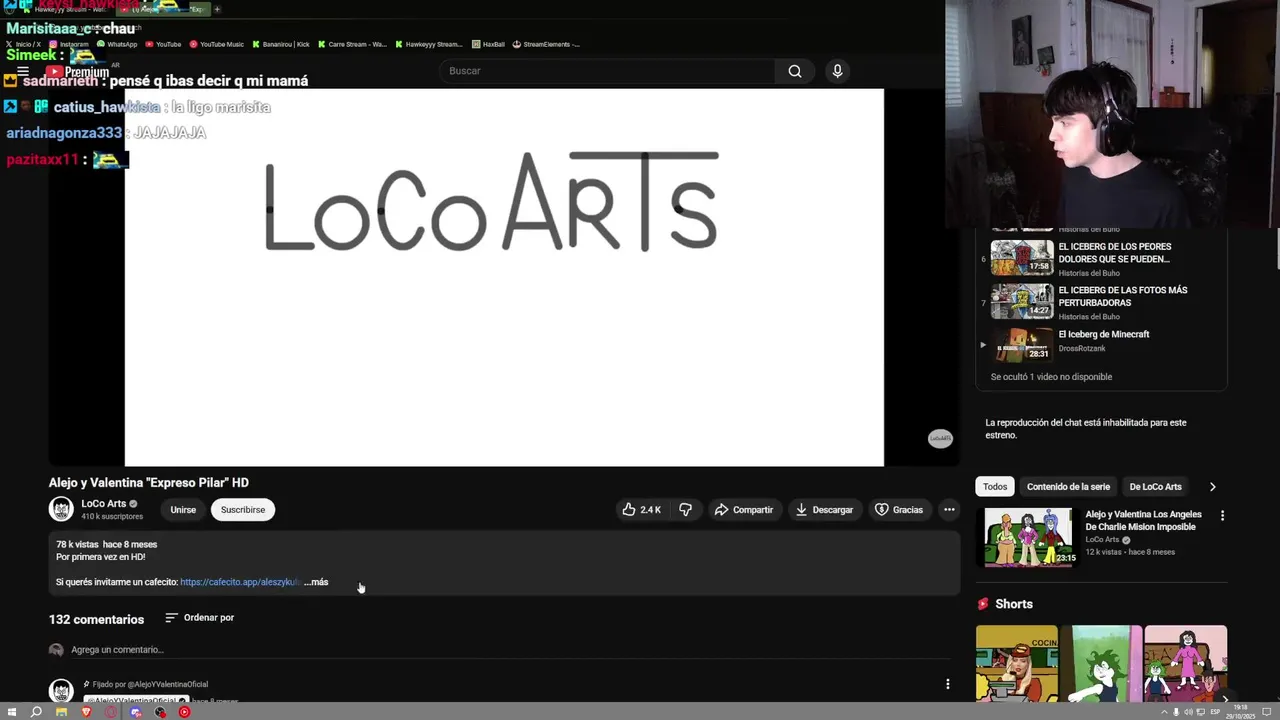Expand description with ...más
The height and width of the screenshot is (720, 1280).
(x=316, y=582)
